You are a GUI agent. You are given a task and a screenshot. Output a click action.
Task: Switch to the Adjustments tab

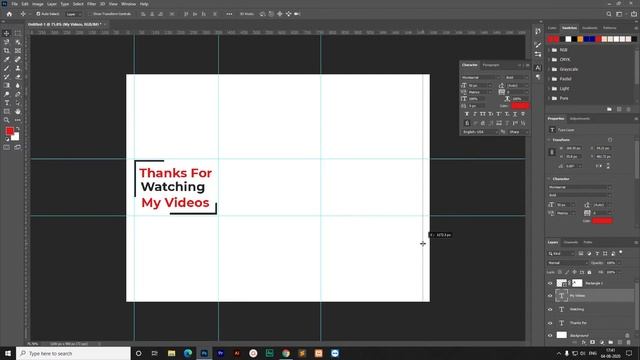pos(580,118)
